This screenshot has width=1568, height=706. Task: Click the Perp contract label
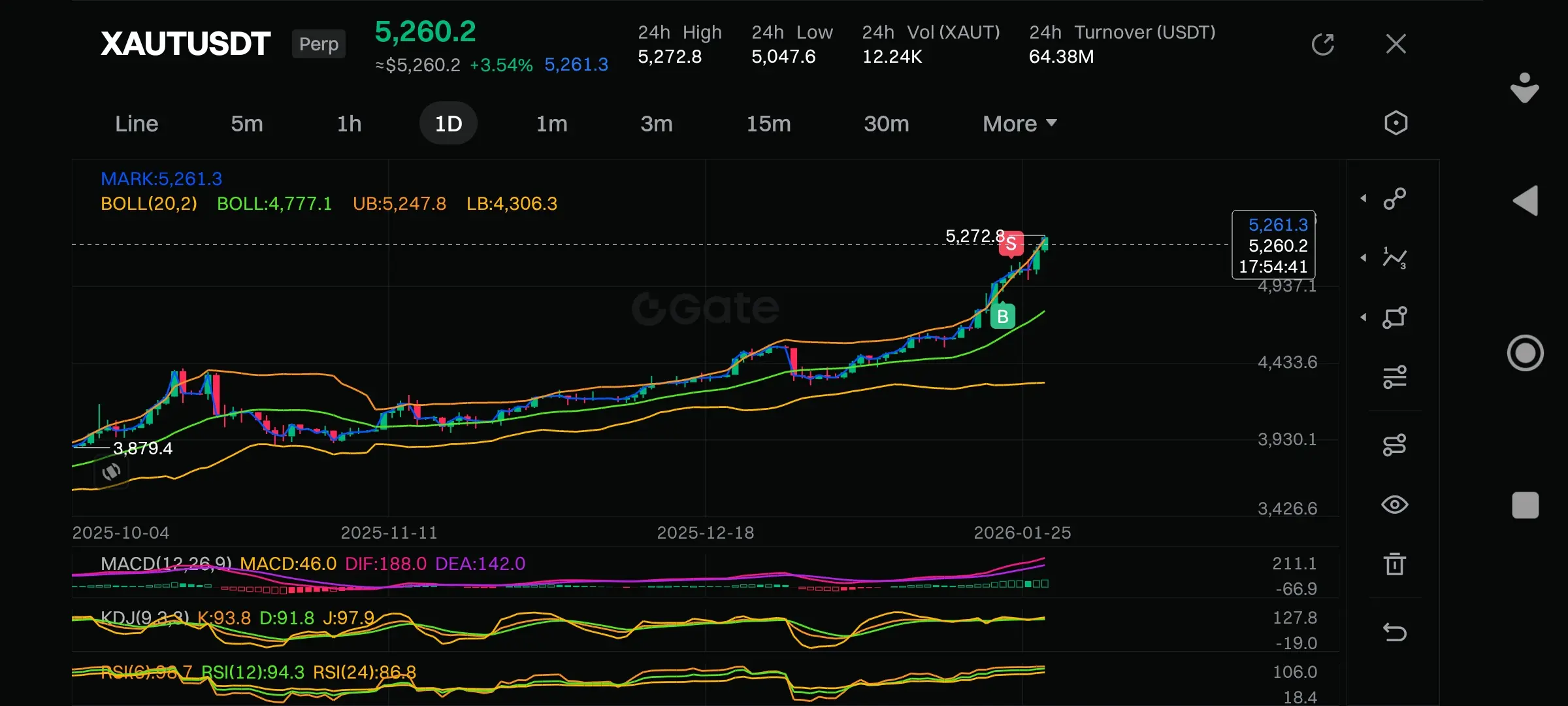pyautogui.click(x=319, y=44)
